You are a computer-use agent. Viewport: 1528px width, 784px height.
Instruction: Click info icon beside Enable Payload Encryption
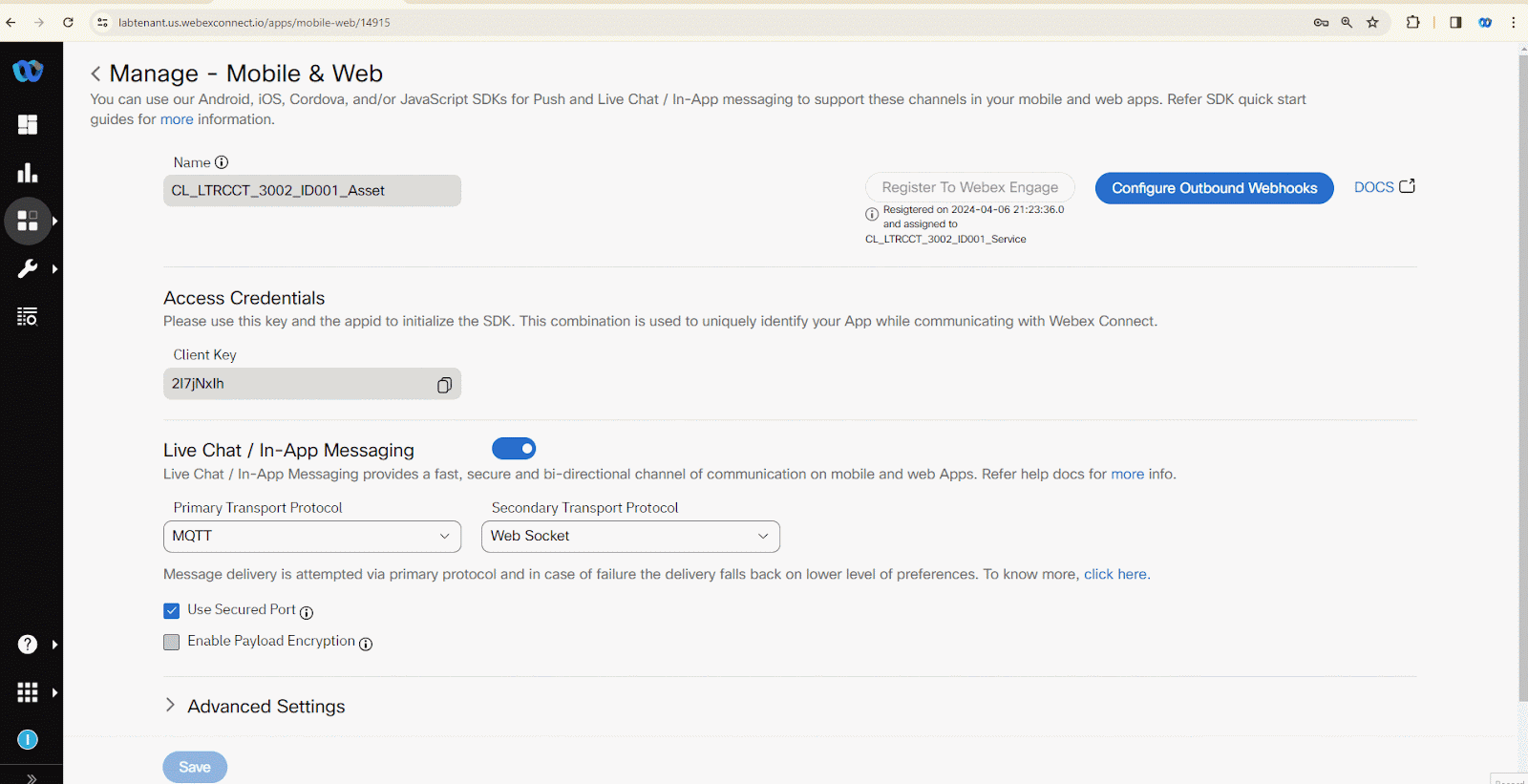click(366, 644)
